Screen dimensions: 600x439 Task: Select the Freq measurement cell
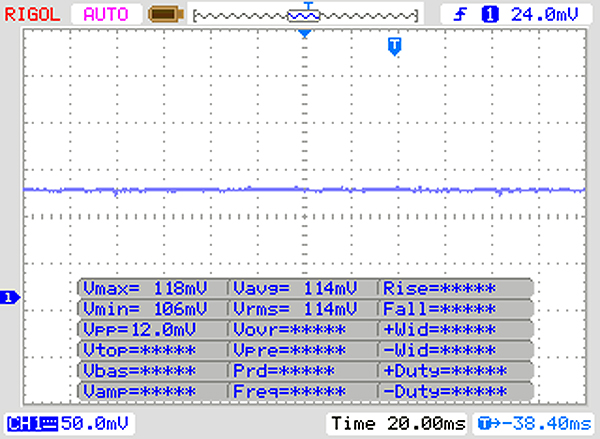click(303, 391)
